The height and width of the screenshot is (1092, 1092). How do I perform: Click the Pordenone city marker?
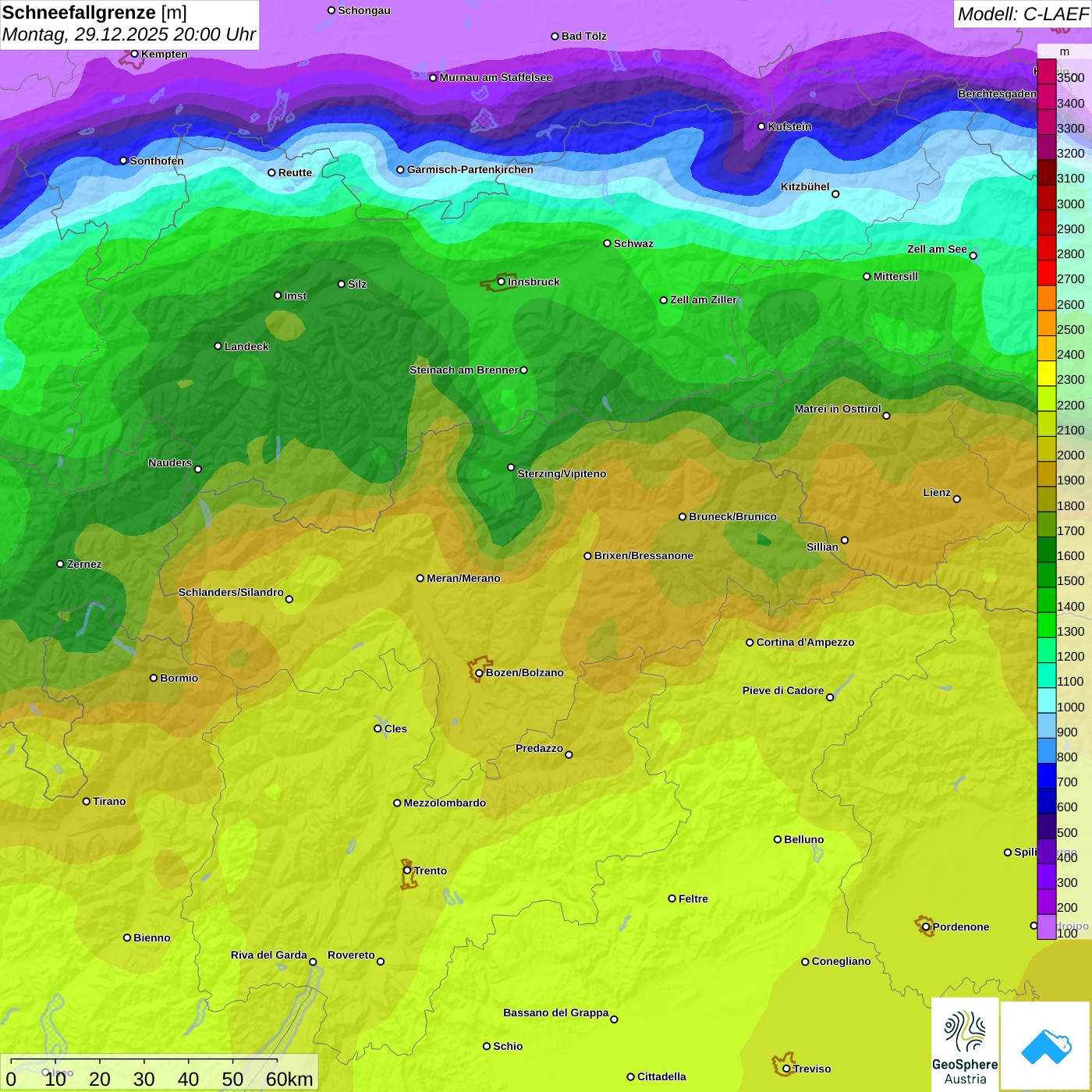[x=926, y=927]
